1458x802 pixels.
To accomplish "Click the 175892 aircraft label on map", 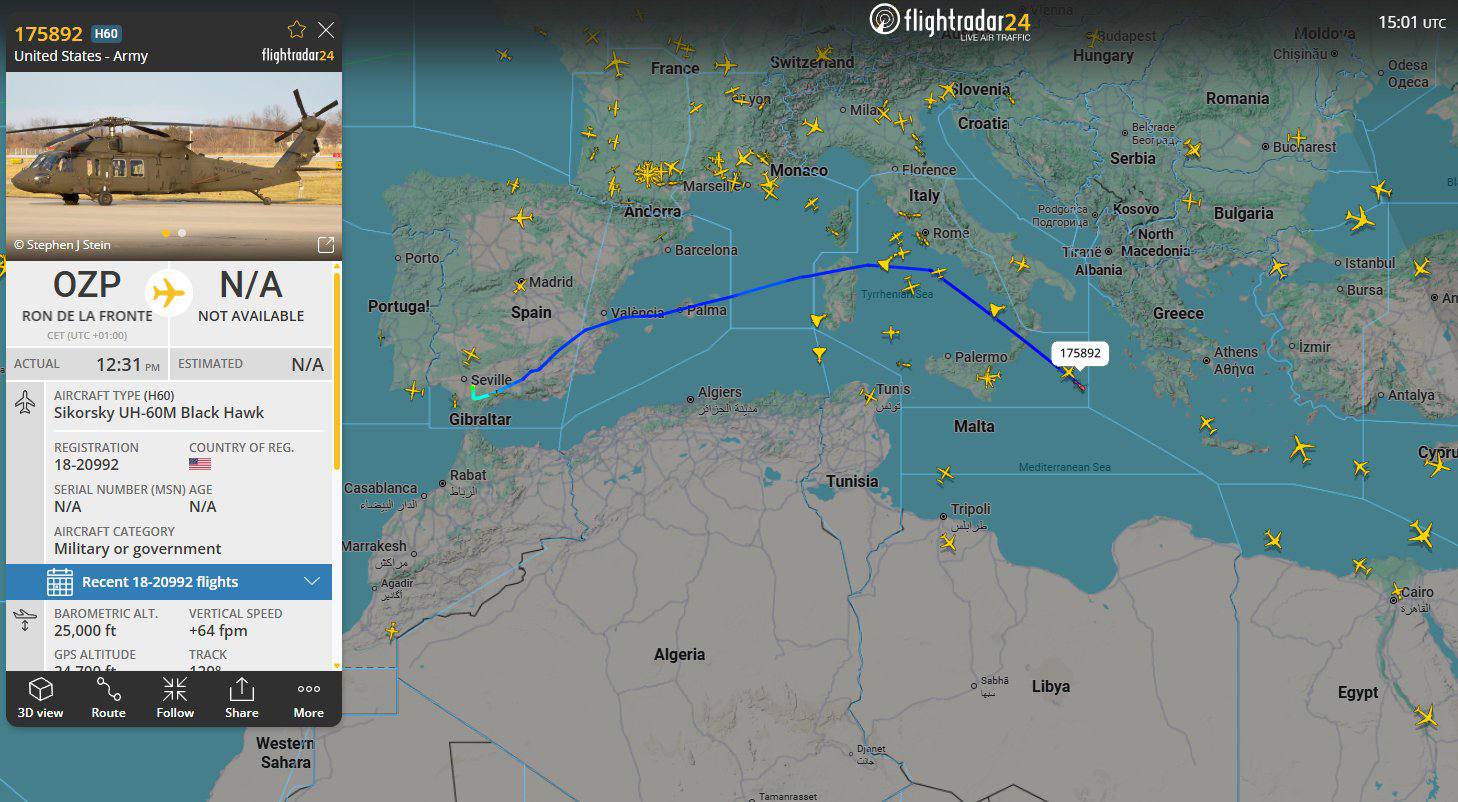I will pyautogui.click(x=1080, y=353).
